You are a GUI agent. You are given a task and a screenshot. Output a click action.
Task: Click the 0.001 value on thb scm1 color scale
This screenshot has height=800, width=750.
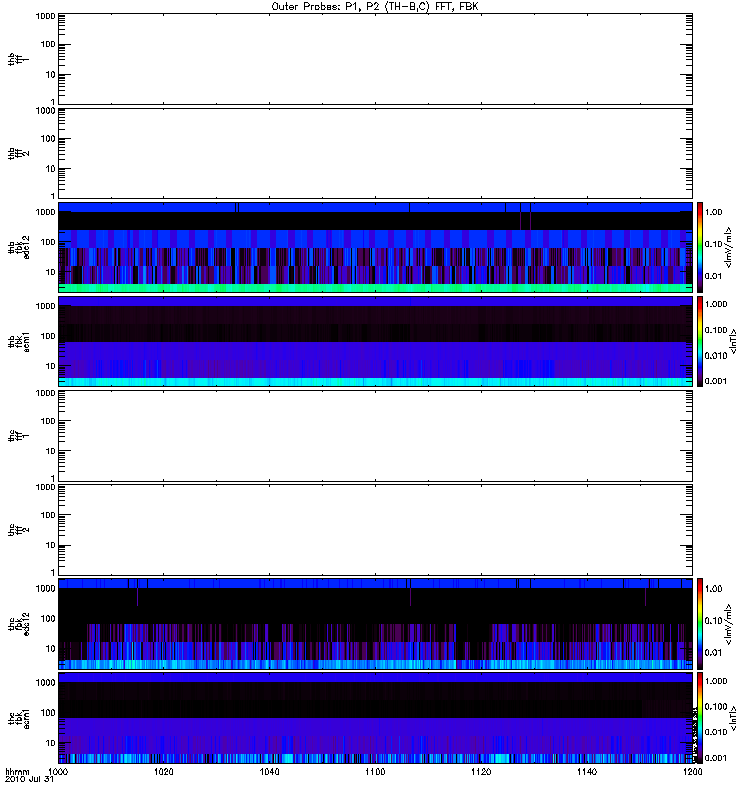click(x=716, y=381)
